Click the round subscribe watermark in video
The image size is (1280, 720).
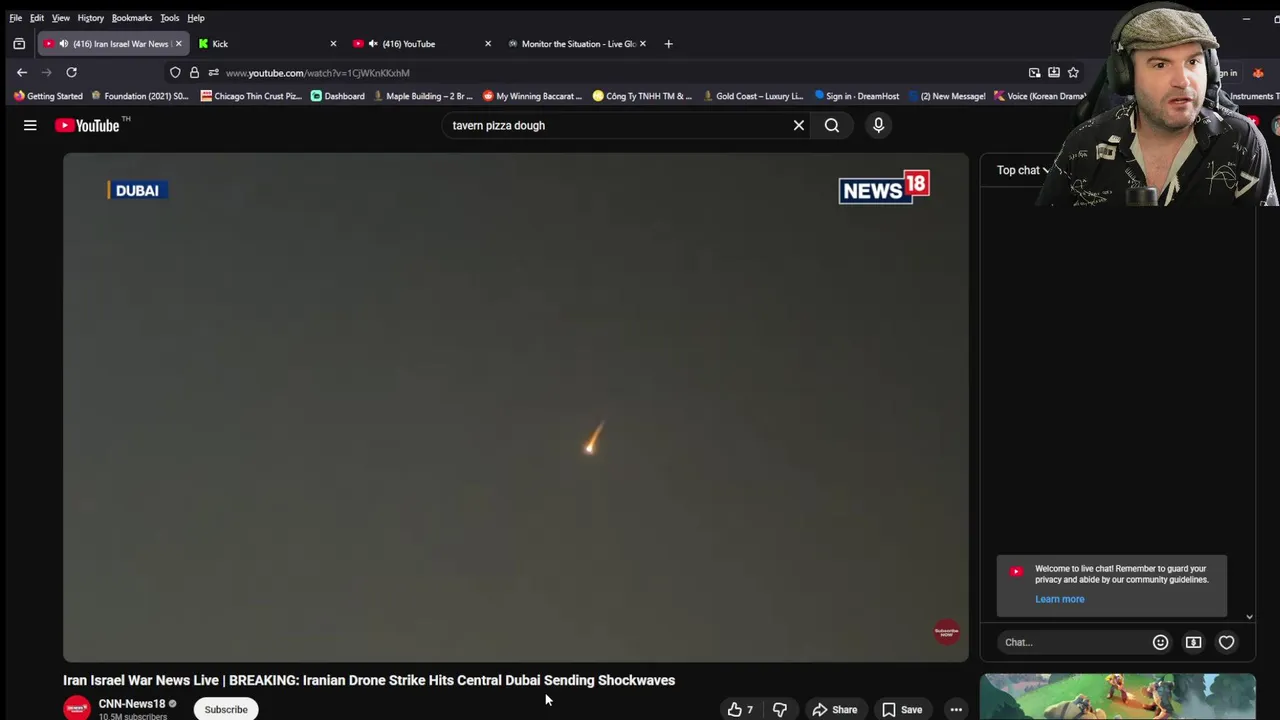(946, 632)
